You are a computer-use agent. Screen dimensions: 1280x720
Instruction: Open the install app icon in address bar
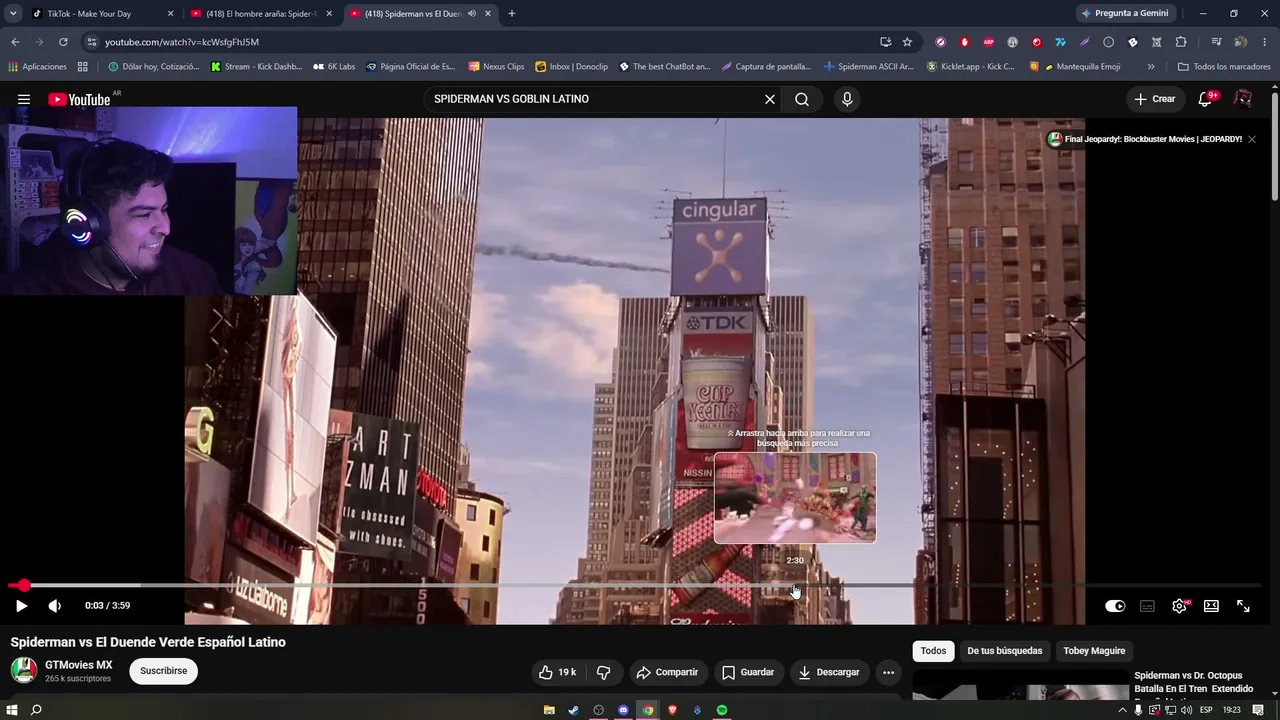click(x=885, y=42)
